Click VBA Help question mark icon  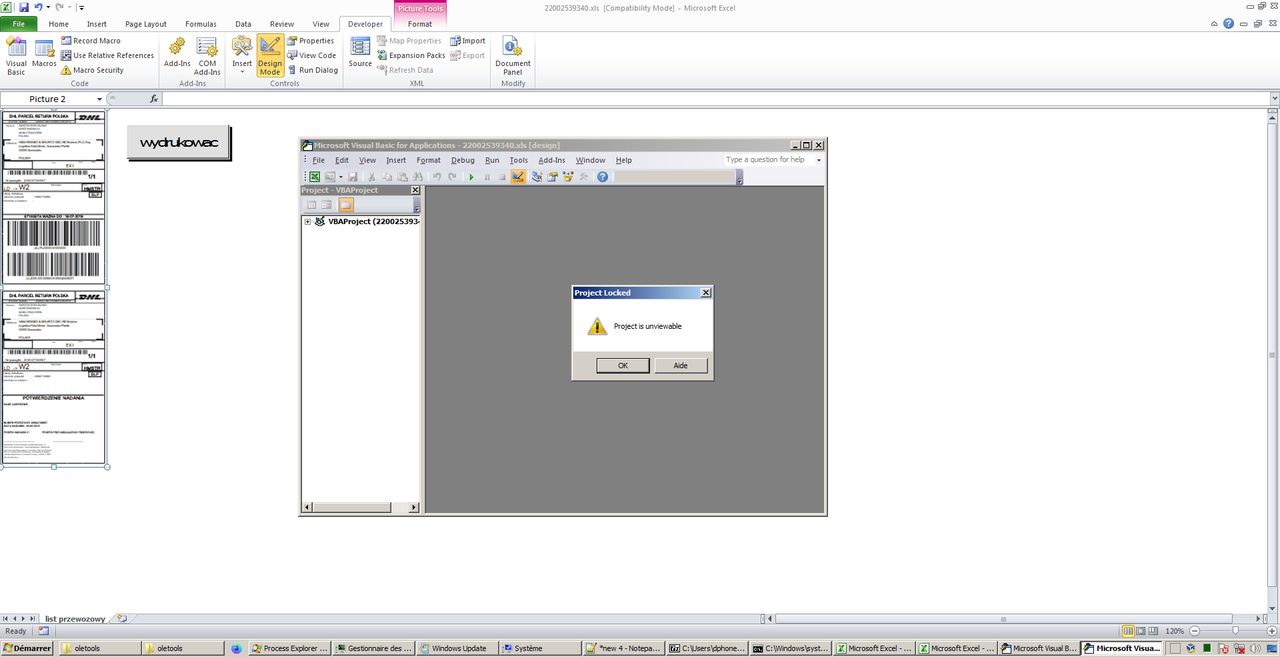pos(602,177)
